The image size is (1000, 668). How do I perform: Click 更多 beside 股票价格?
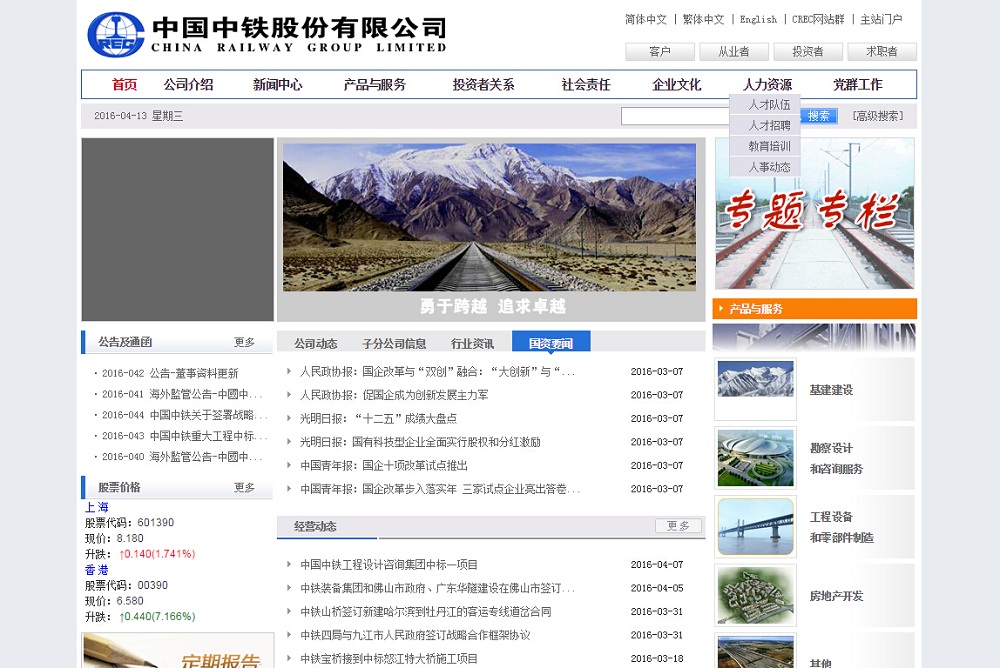pos(244,487)
